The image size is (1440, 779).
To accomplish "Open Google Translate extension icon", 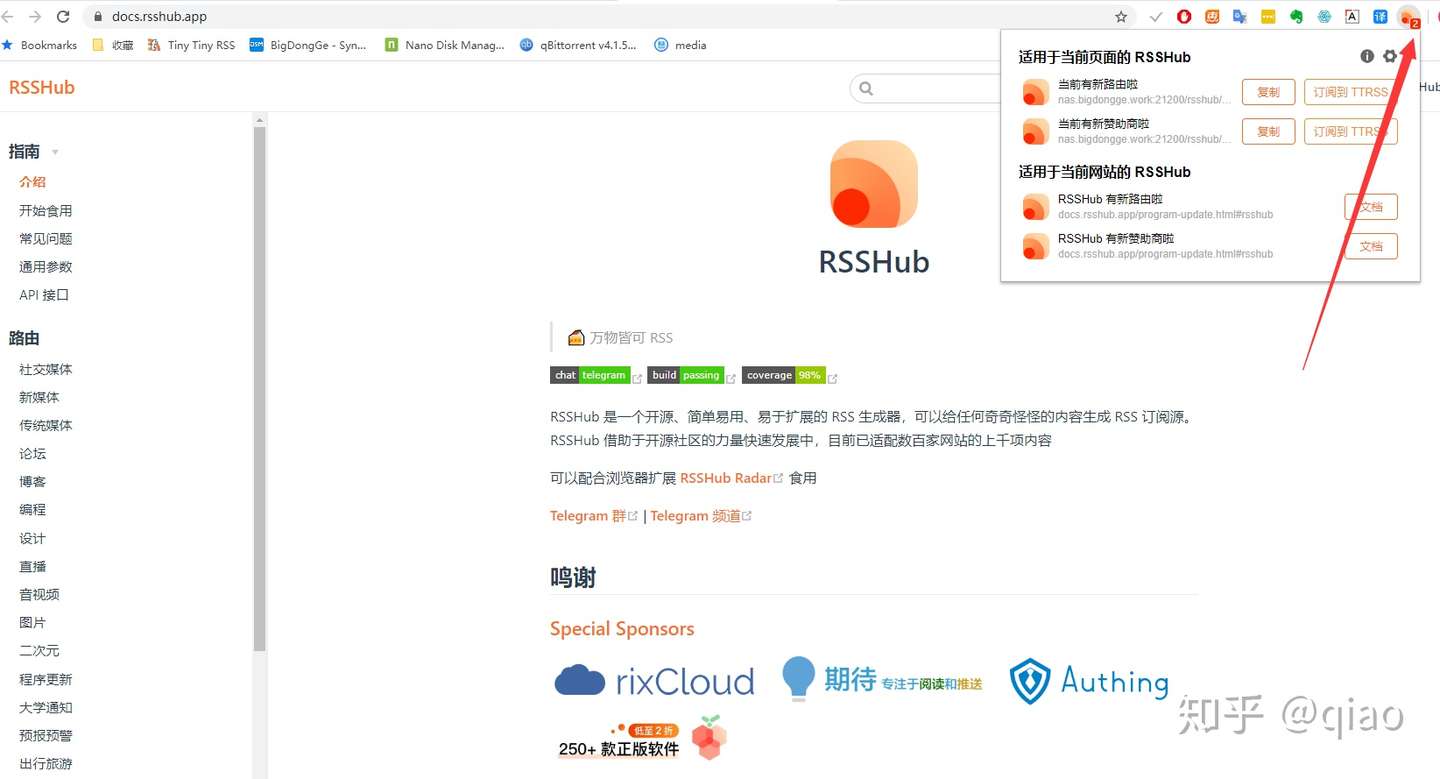I will pyautogui.click(x=1240, y=17).
